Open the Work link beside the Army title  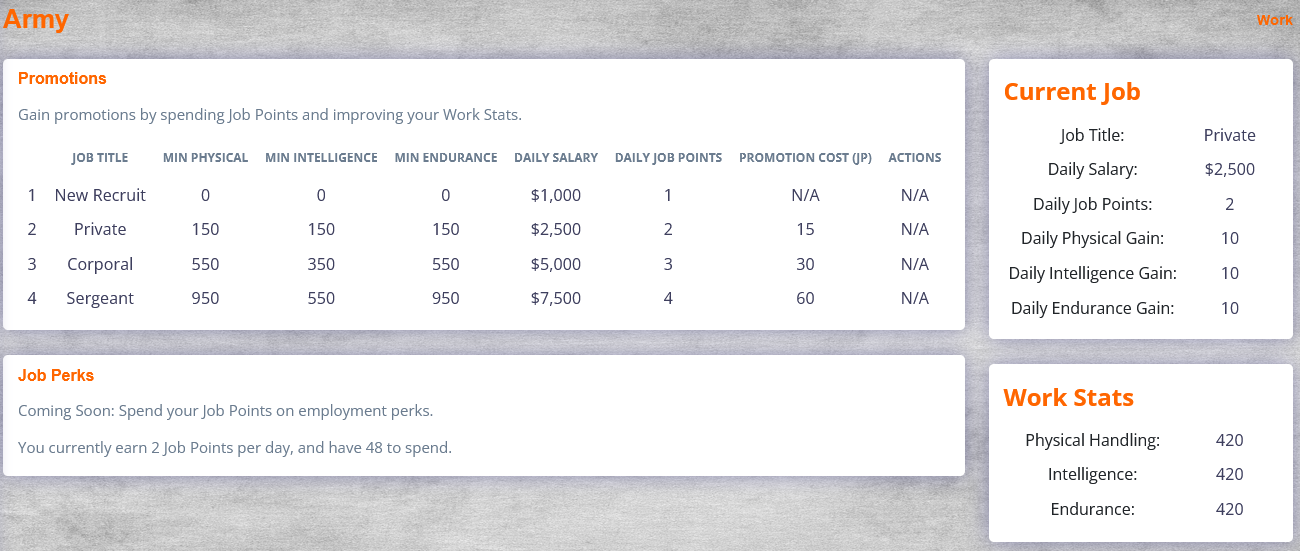coord(1274,20)
